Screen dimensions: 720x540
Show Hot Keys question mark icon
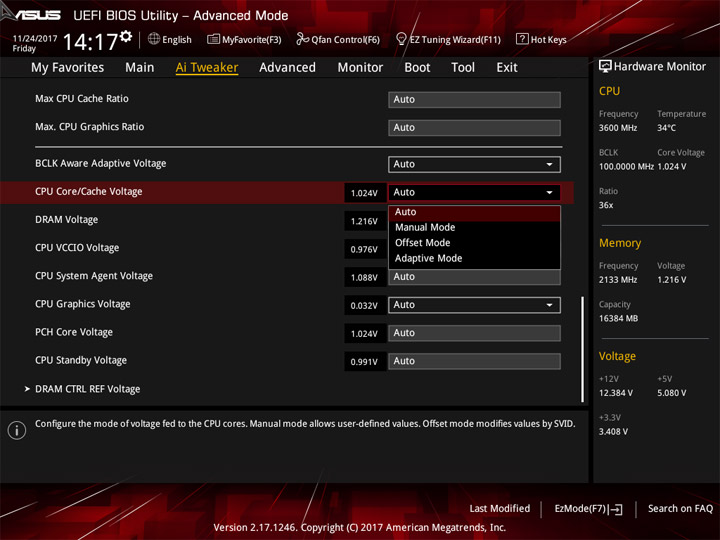[522, 39]
